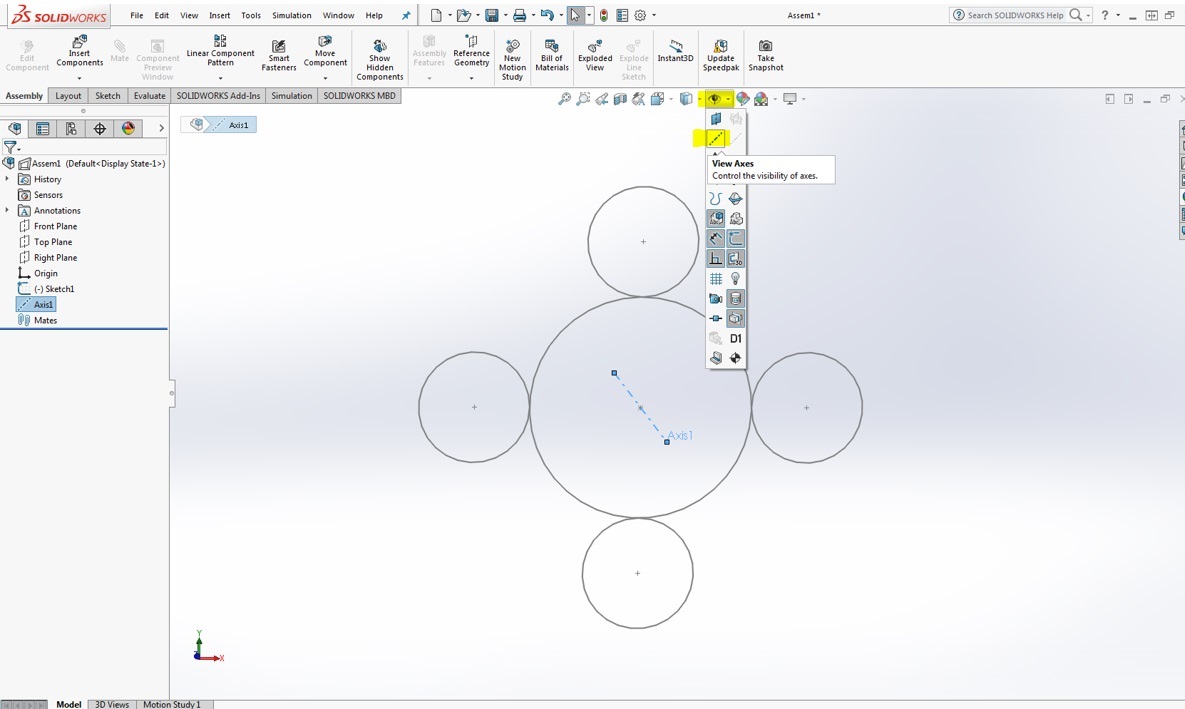Toggle Instant3D mode
1185x709 pixels.
point(676,51)
